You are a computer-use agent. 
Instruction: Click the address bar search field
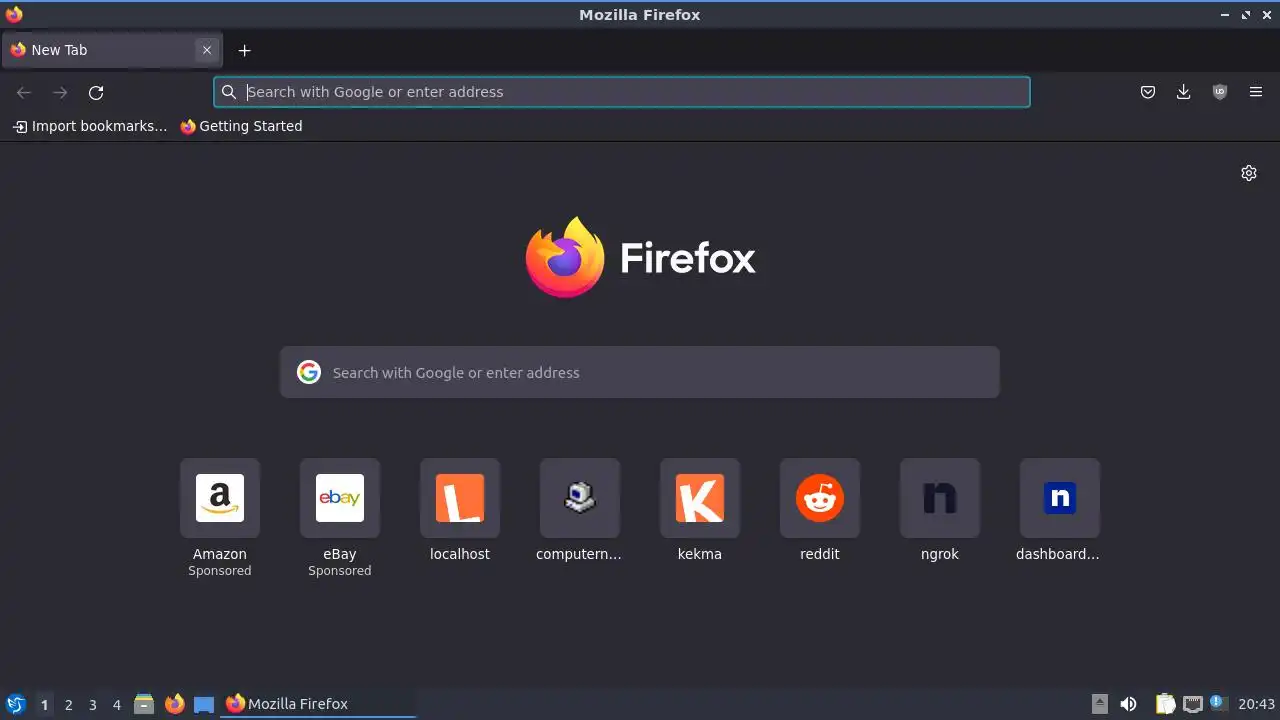click(622, 92)
